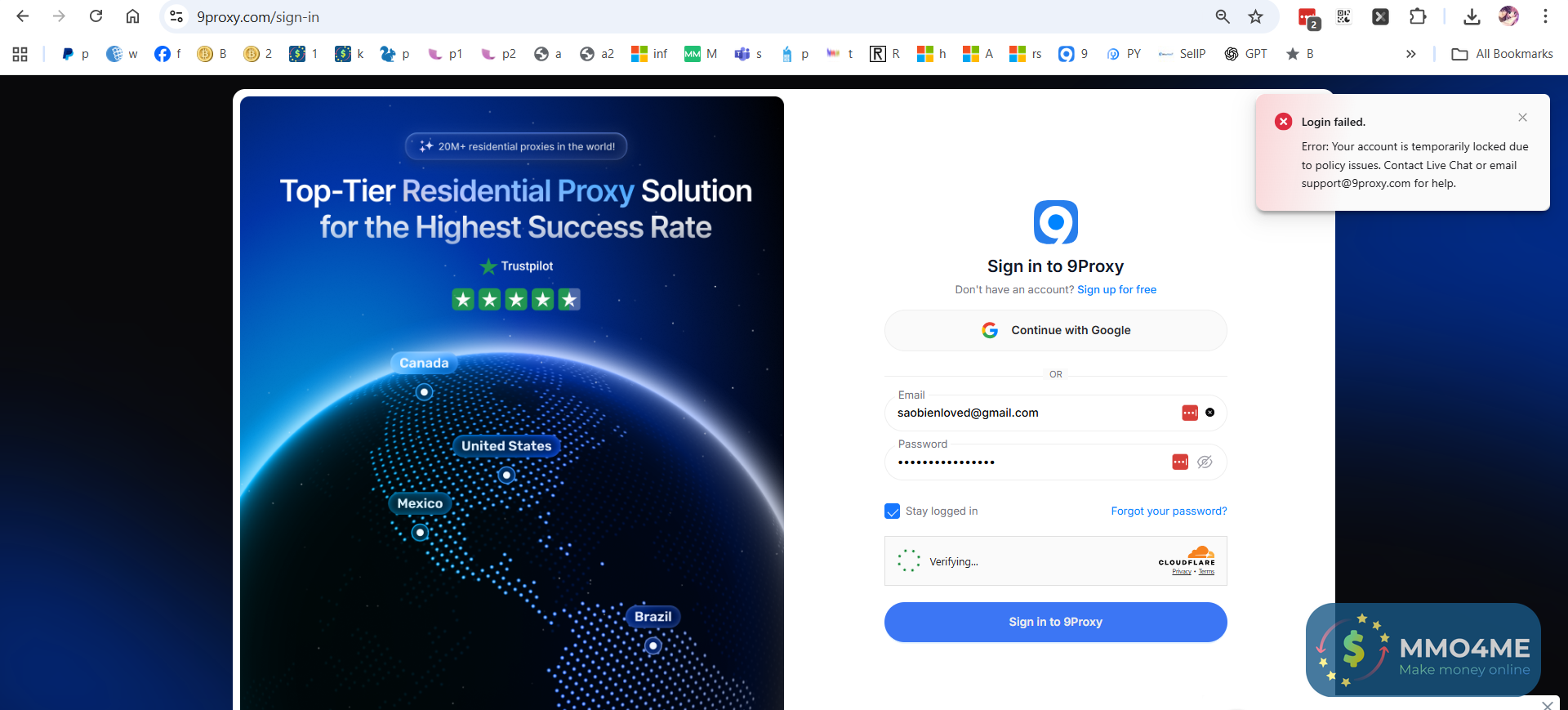The image size is (1568, 710).
Task: Open the dark X extension icon
Action: click(x=1380, y=16)
